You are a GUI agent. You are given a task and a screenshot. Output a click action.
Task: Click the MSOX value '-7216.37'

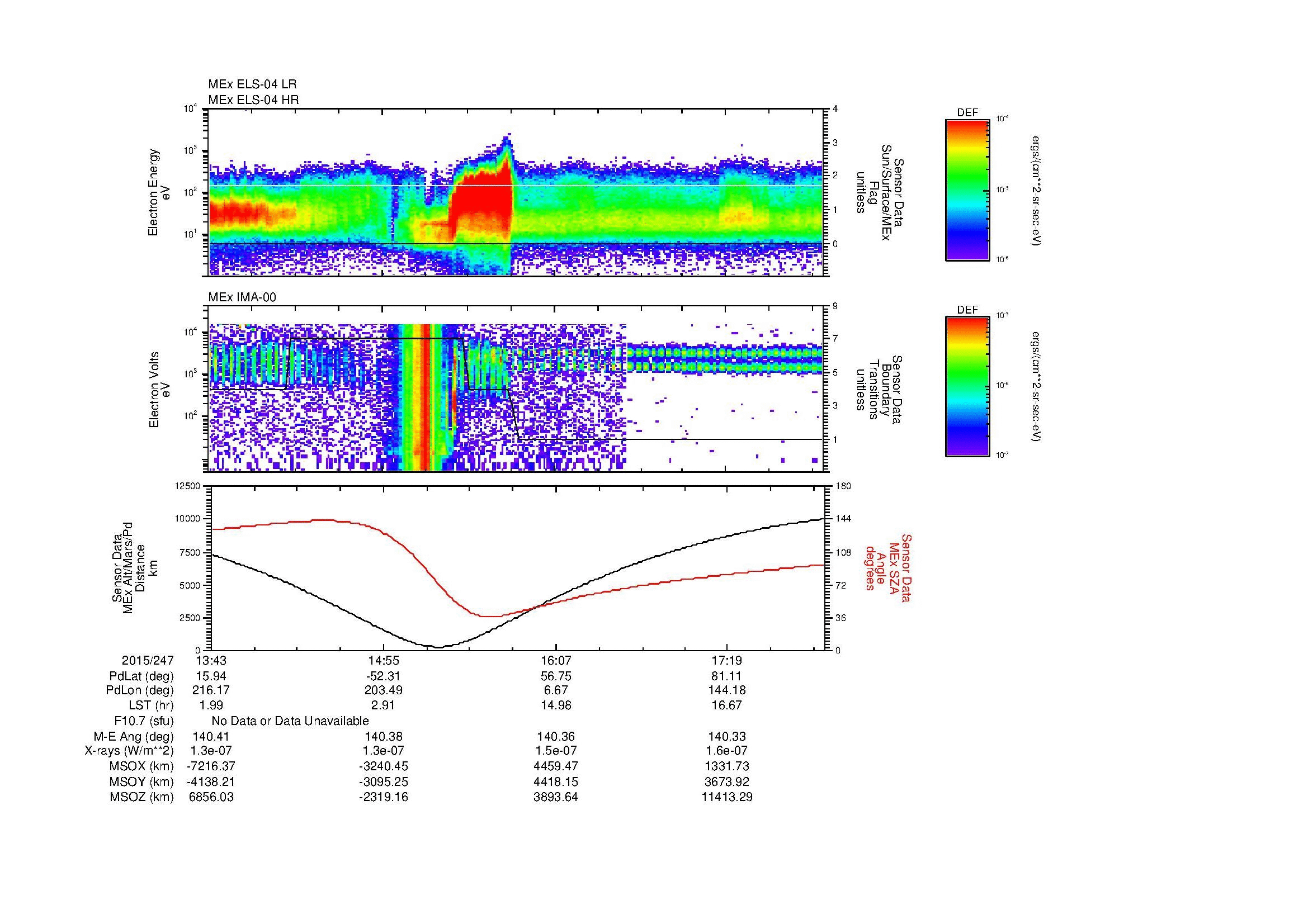[x=211, y=766]
